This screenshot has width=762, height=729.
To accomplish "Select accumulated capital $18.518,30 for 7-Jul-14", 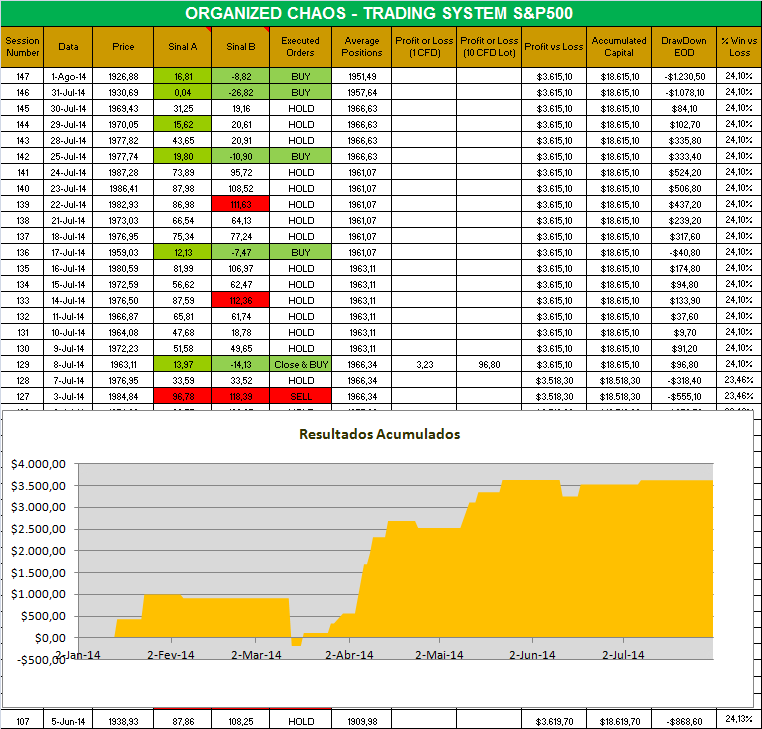I will (x=619, y=381).
